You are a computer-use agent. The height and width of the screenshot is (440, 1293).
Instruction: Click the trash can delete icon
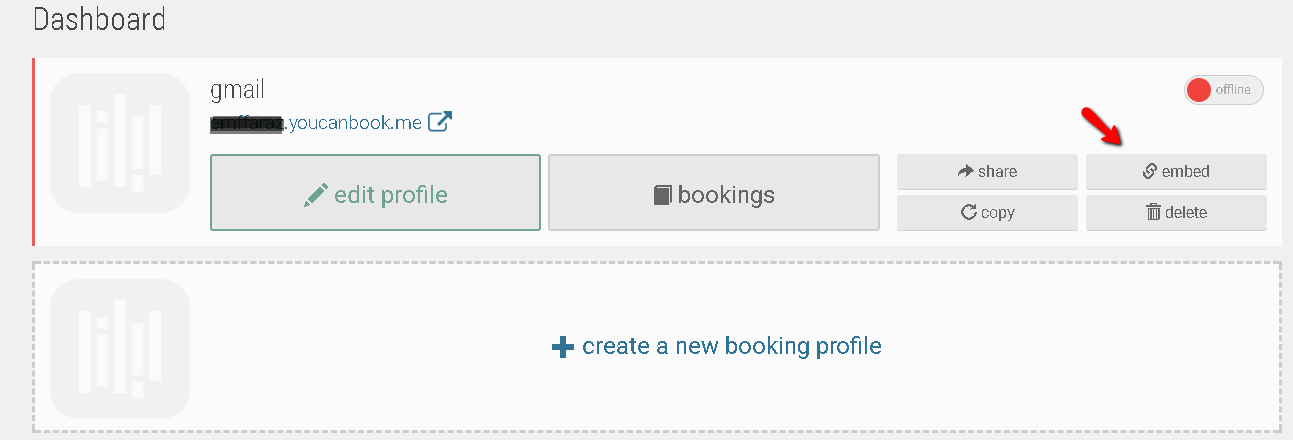point(1153,212)
